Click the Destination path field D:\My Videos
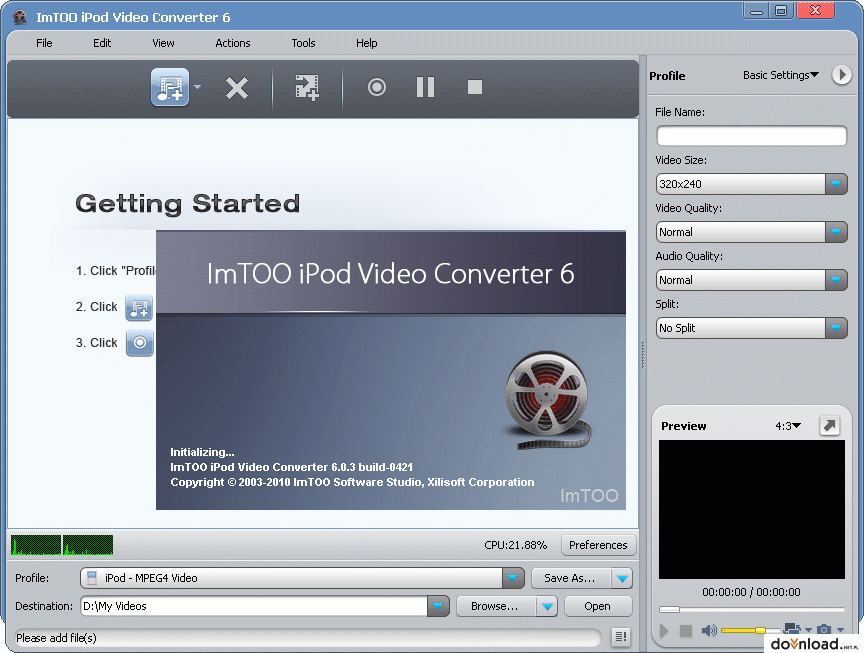 pos(254,606)
